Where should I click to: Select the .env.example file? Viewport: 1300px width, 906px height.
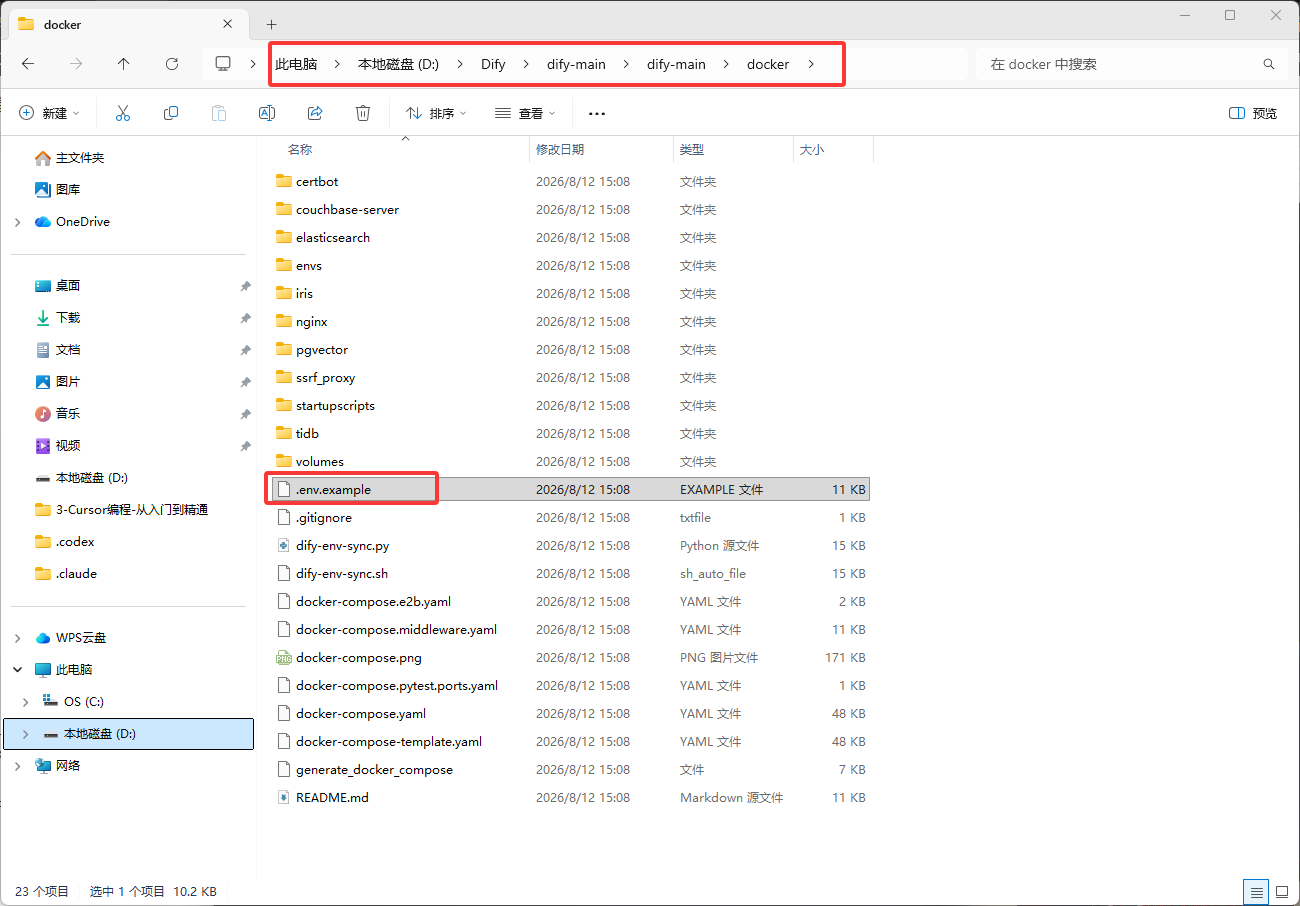[x=571, y=490]
